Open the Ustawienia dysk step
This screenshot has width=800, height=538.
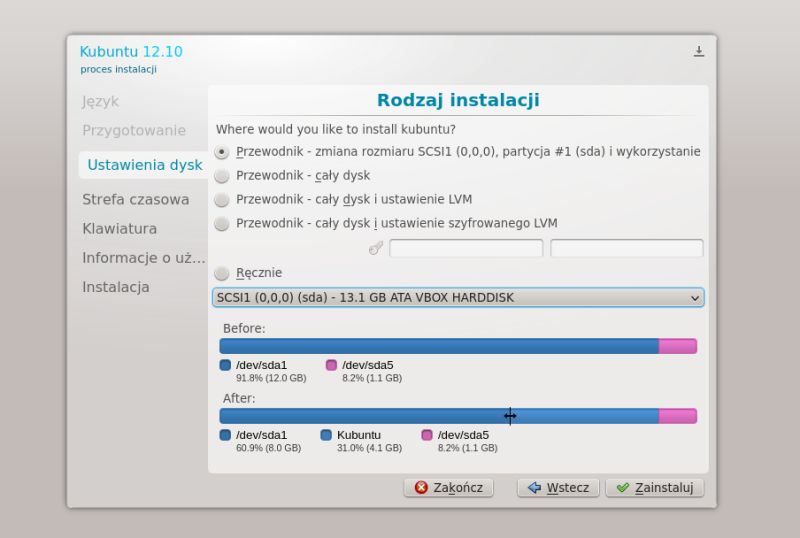point(145,165)
